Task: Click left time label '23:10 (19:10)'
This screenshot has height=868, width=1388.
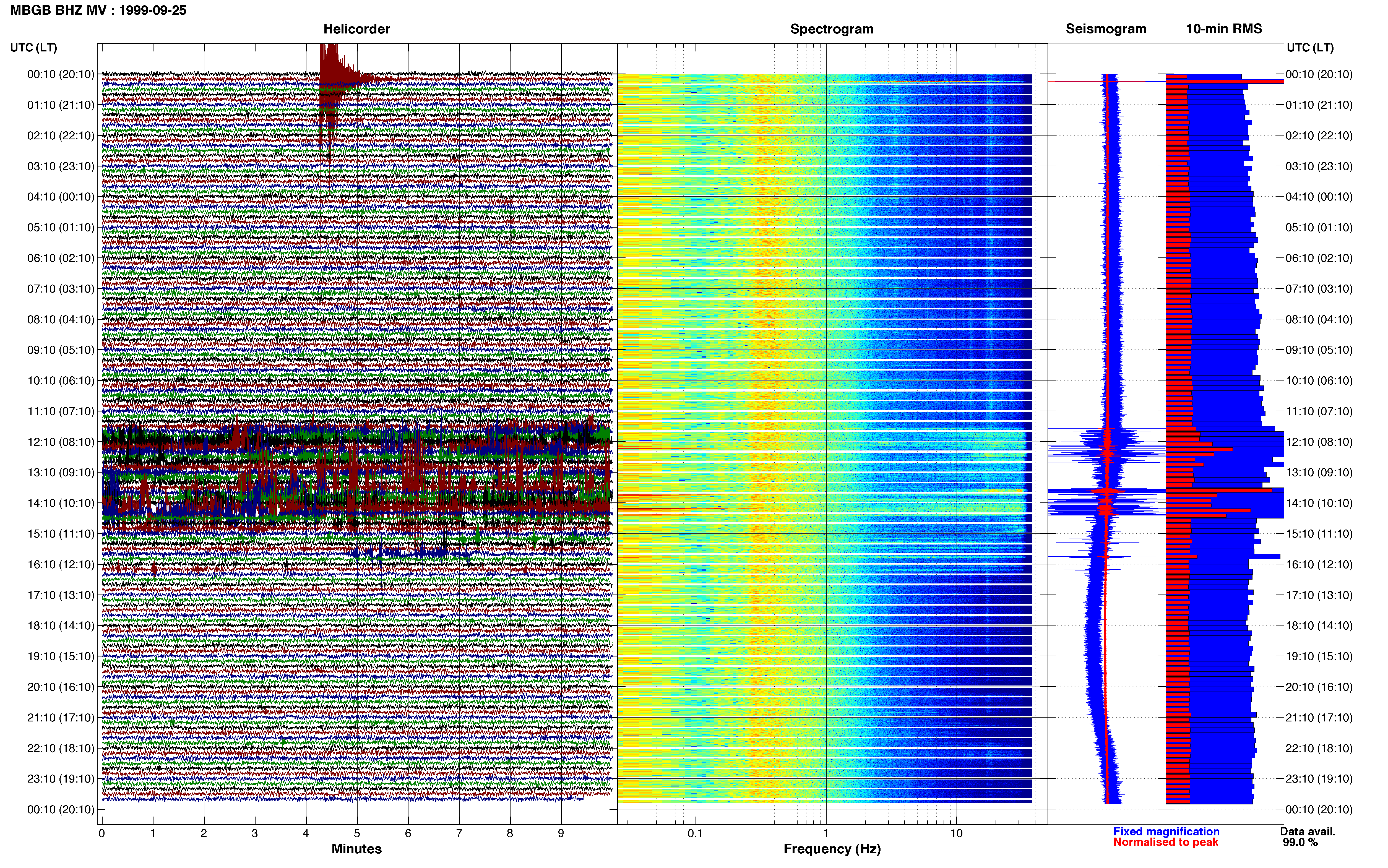Action: pos(61,779)
